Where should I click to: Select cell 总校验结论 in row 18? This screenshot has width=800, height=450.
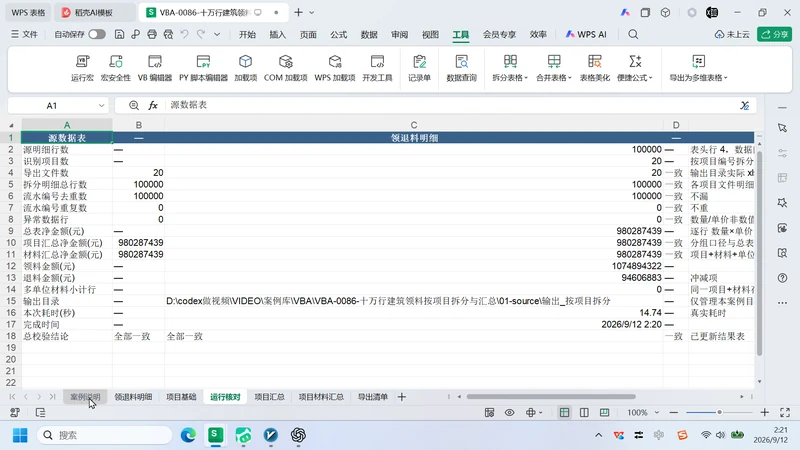67,336
